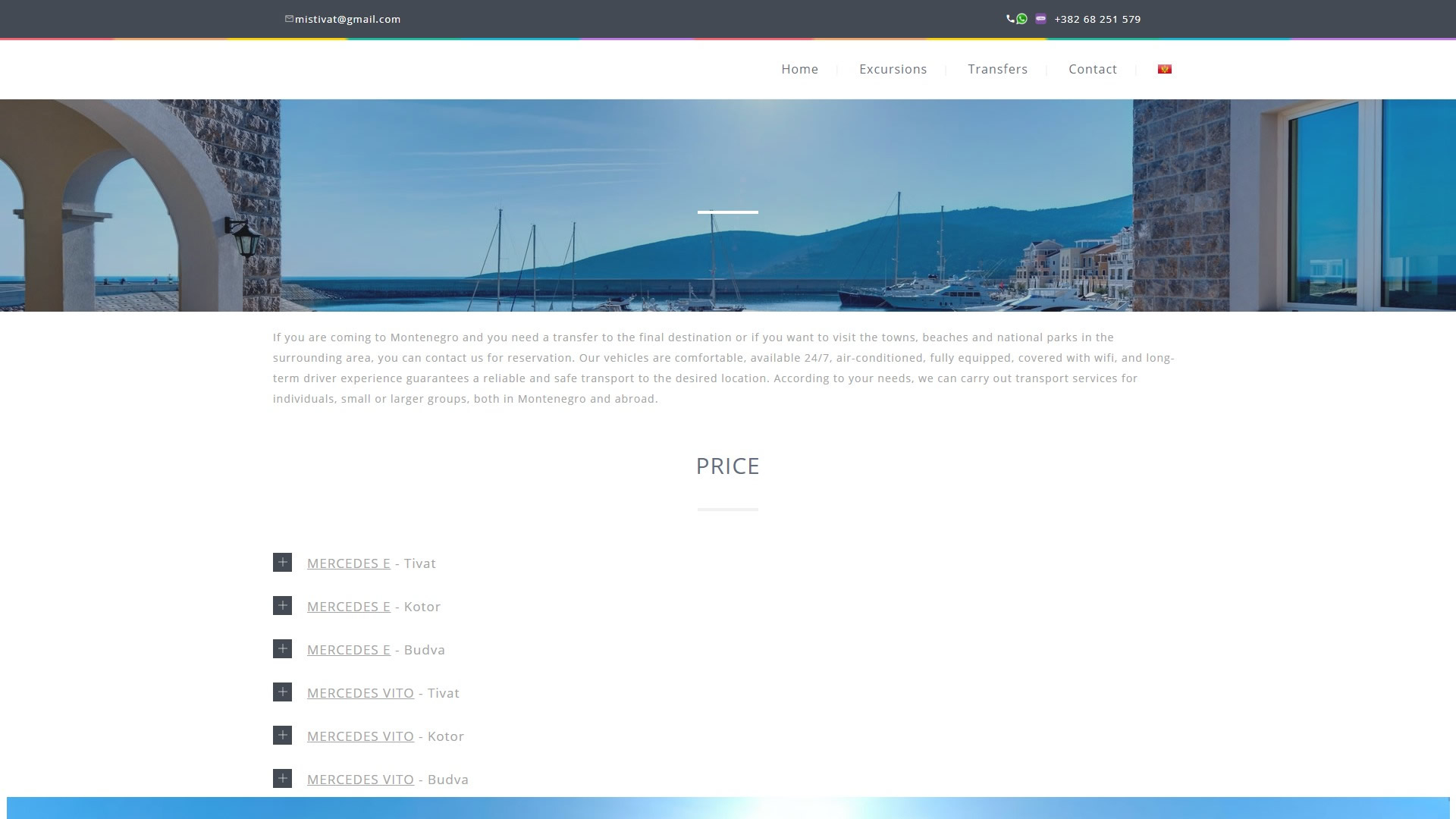Screen dimensions: 1456x819
Task: Switch language via the Montenegro flag icon
Action: (x=1165, y=69)
